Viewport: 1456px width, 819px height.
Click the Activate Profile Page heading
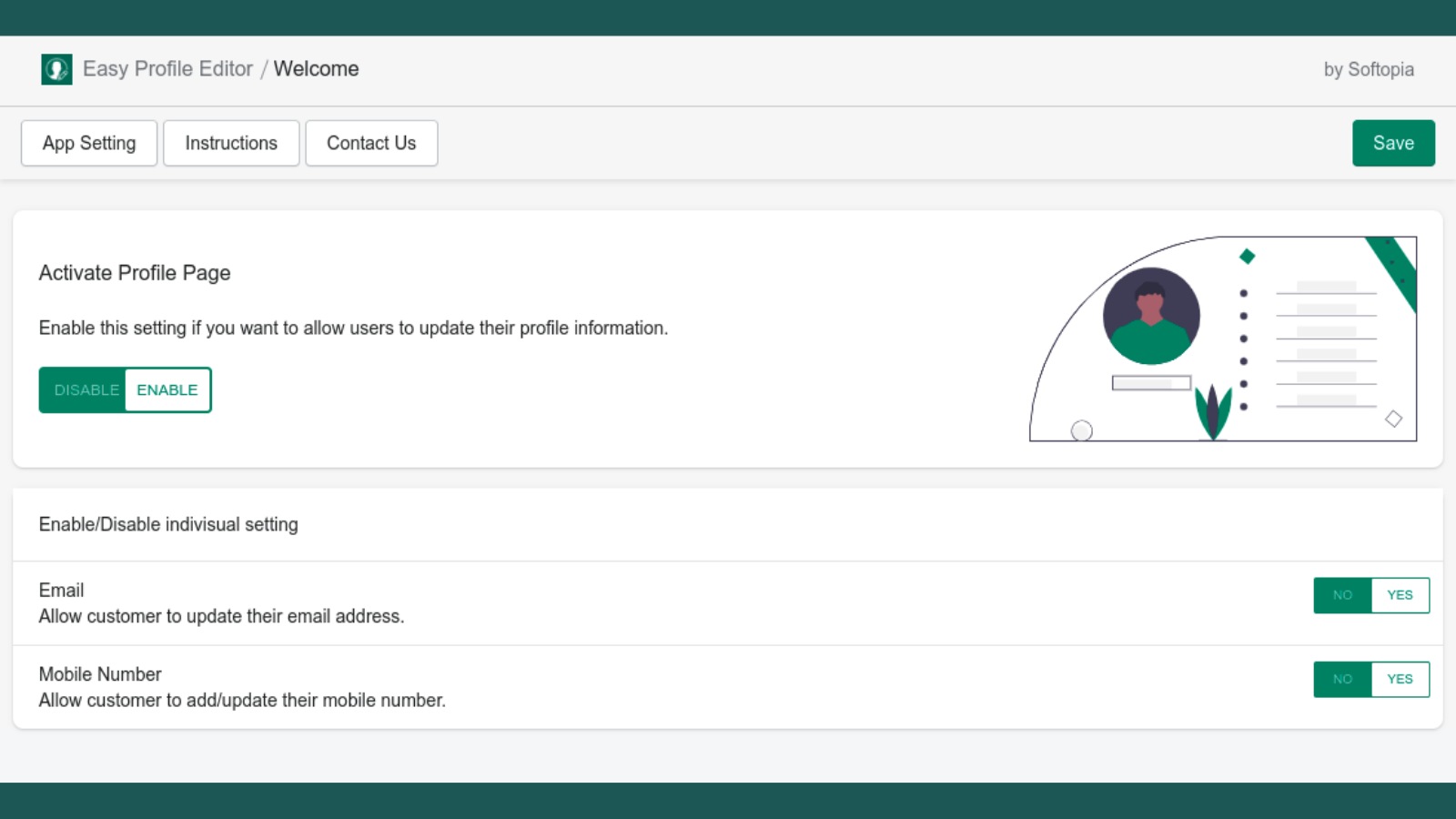(x=134, y=273)
